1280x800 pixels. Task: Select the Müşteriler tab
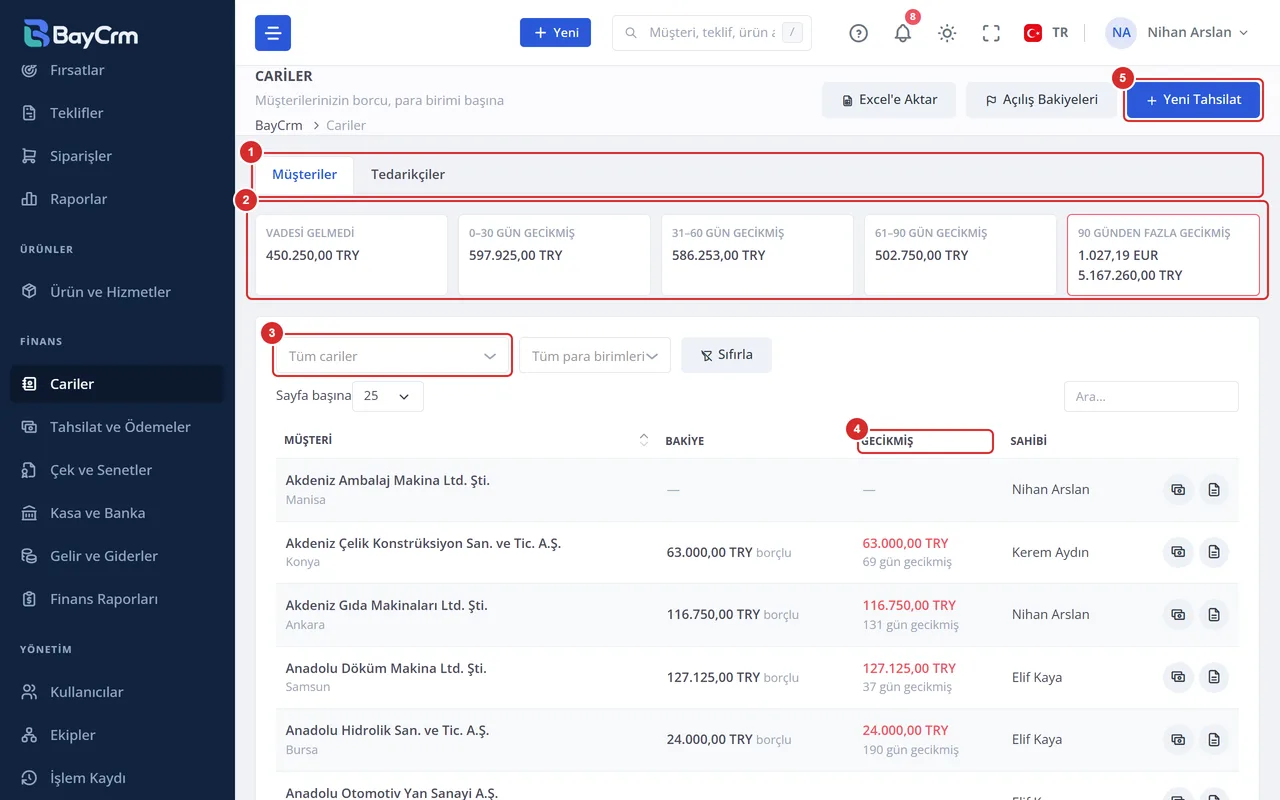pyautogui.click(x=305, y=175)
